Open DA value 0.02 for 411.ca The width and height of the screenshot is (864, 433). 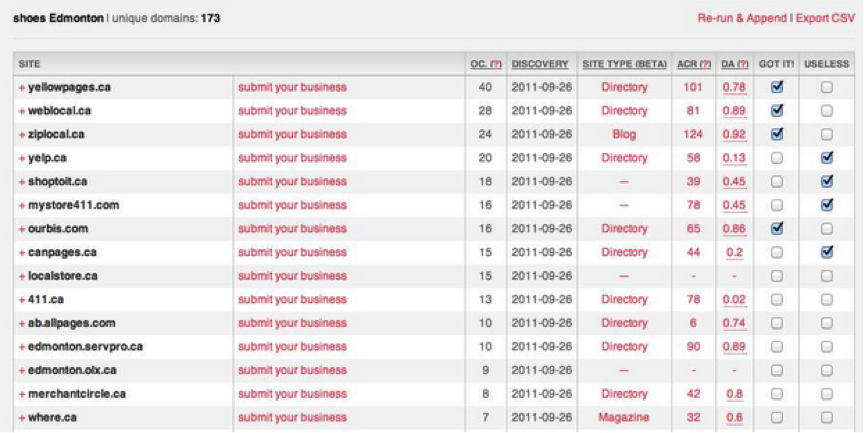735,300
